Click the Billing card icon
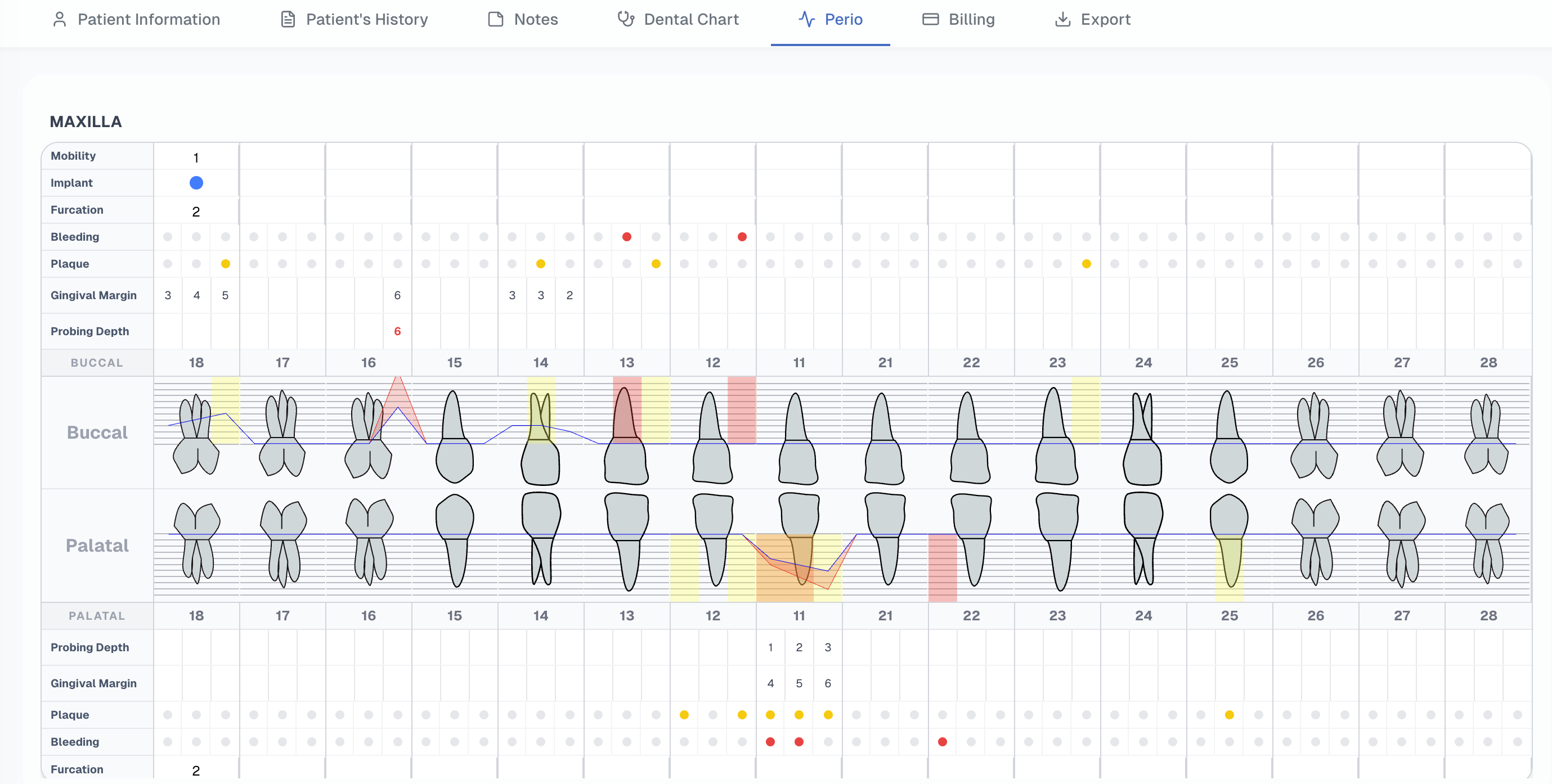 (930, 19)
